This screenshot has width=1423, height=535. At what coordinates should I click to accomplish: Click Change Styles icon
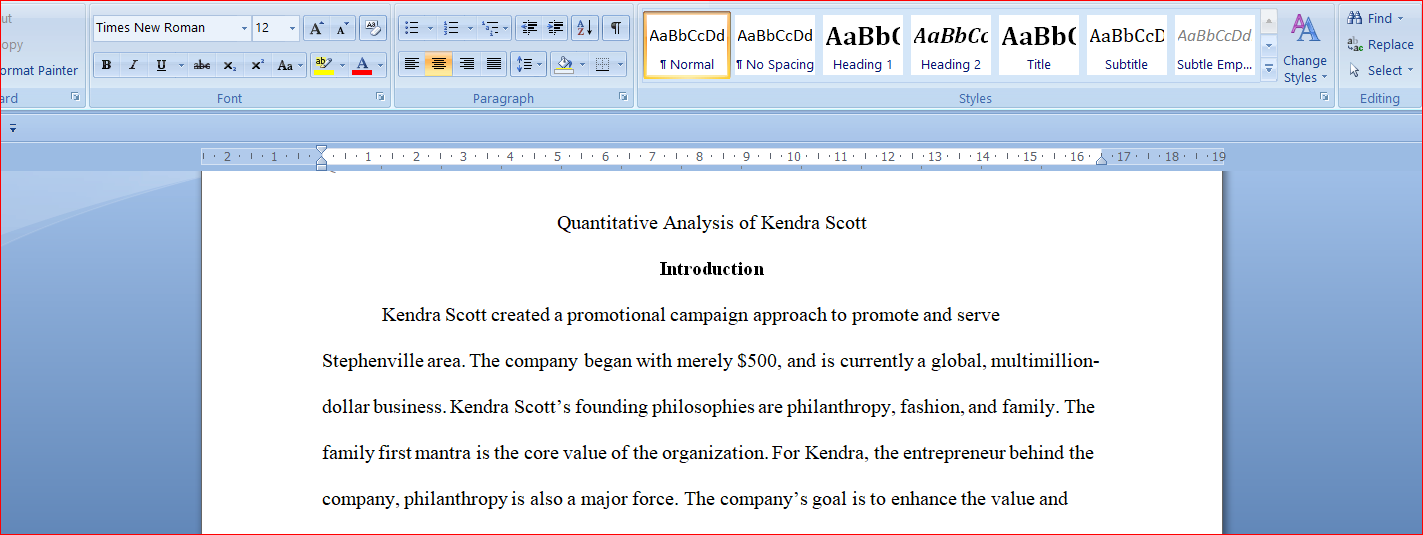pos(1305,47)
